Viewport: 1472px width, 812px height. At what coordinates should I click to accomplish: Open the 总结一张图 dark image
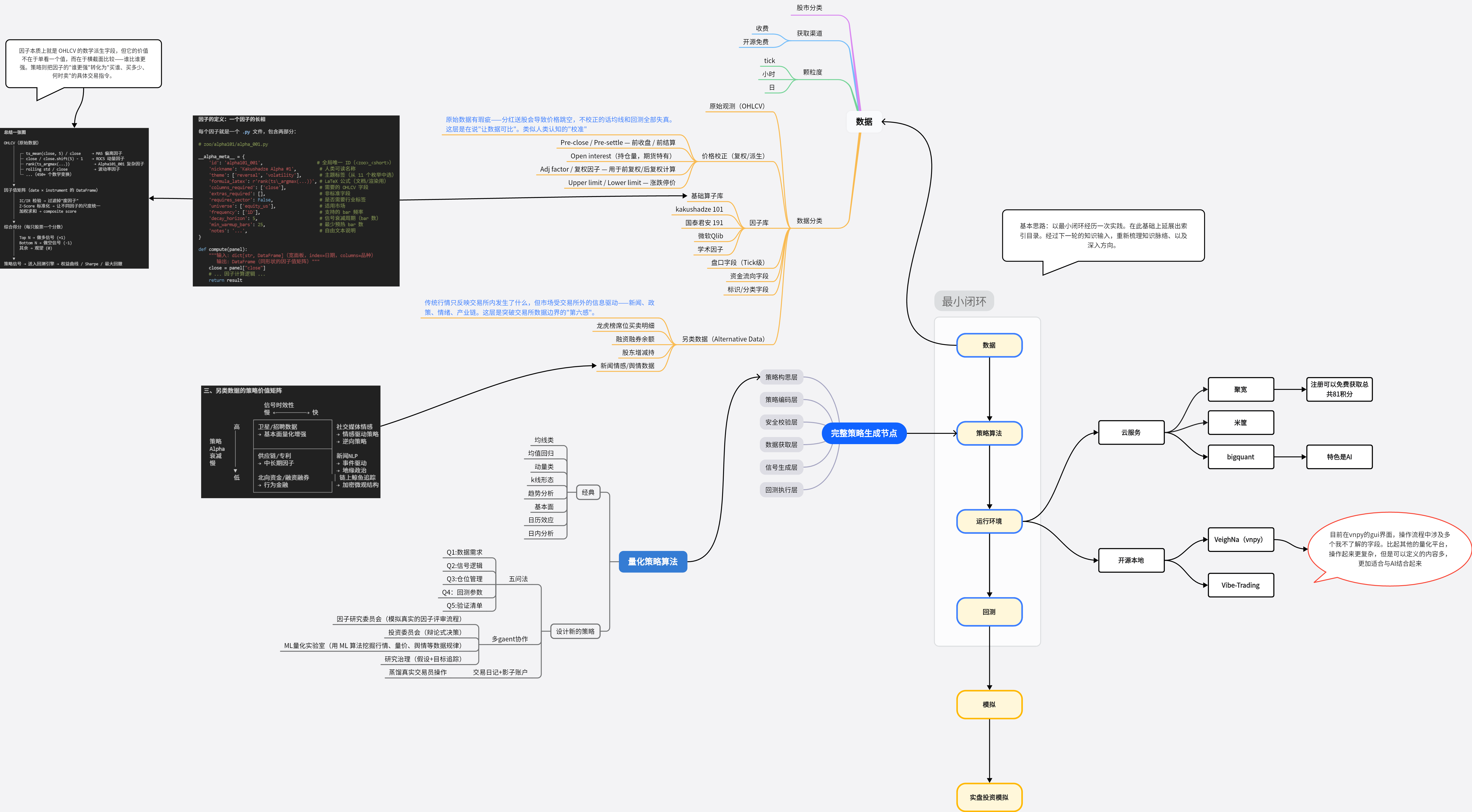tap(74, 198)
